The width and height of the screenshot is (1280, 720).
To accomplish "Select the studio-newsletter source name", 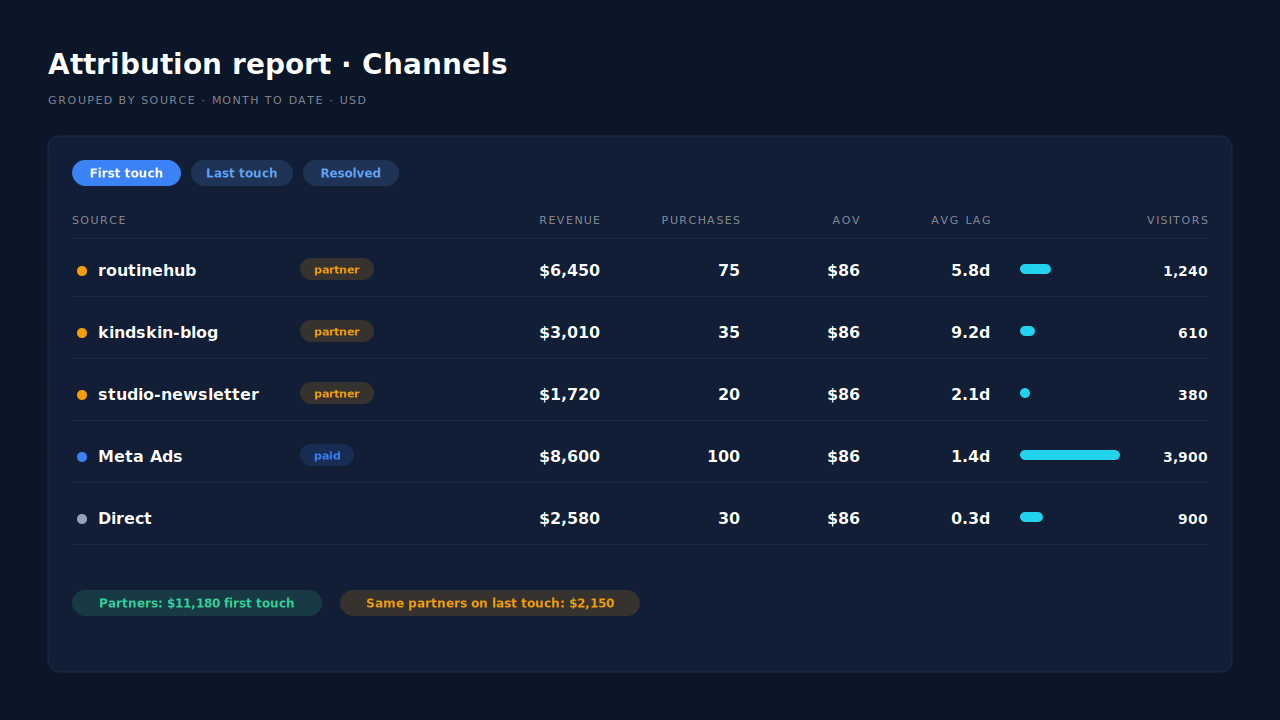I will tap(178, 395).
